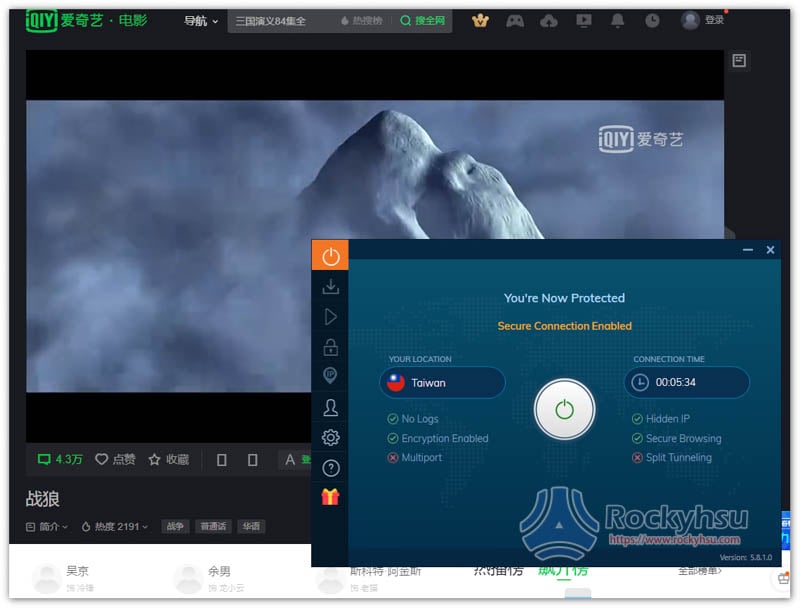Open the VPN IP location pin icon

pyautogui.click(x=330, y=376)
